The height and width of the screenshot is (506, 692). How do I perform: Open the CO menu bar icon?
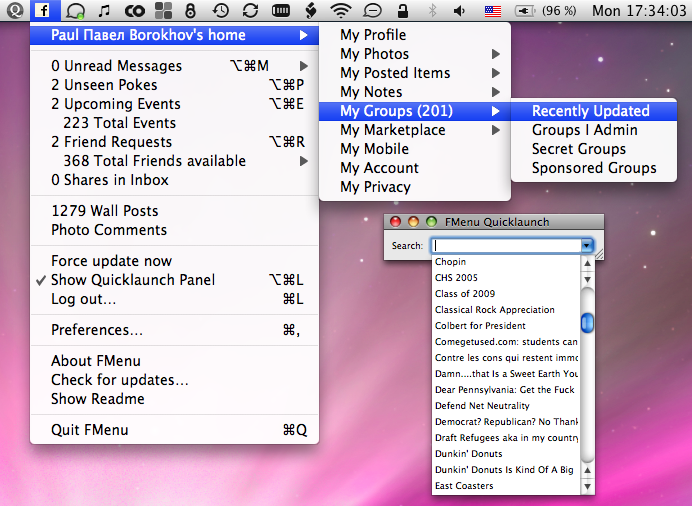134,11
